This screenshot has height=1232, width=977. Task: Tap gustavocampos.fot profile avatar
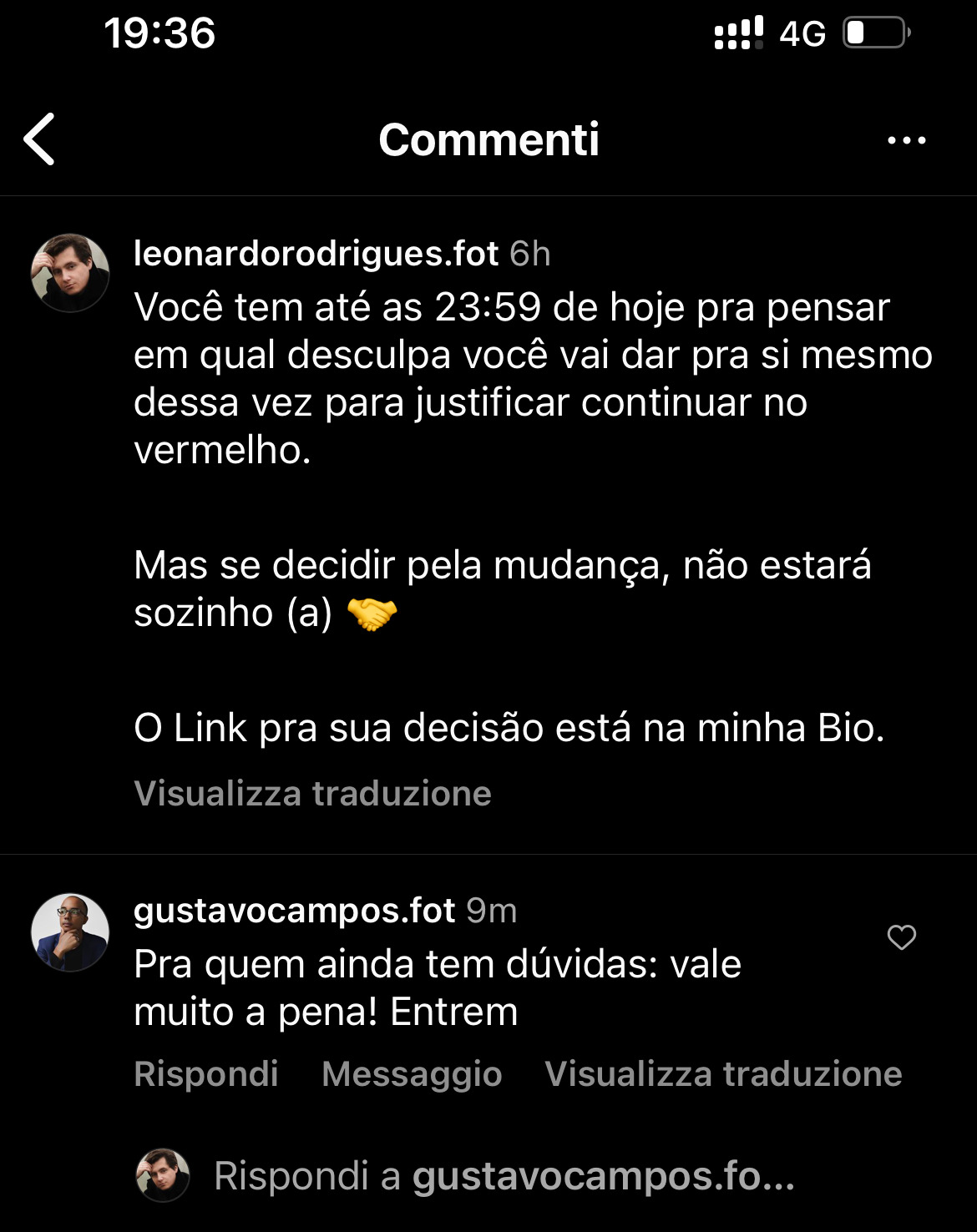pyautogui.click(x=70, y=932)
